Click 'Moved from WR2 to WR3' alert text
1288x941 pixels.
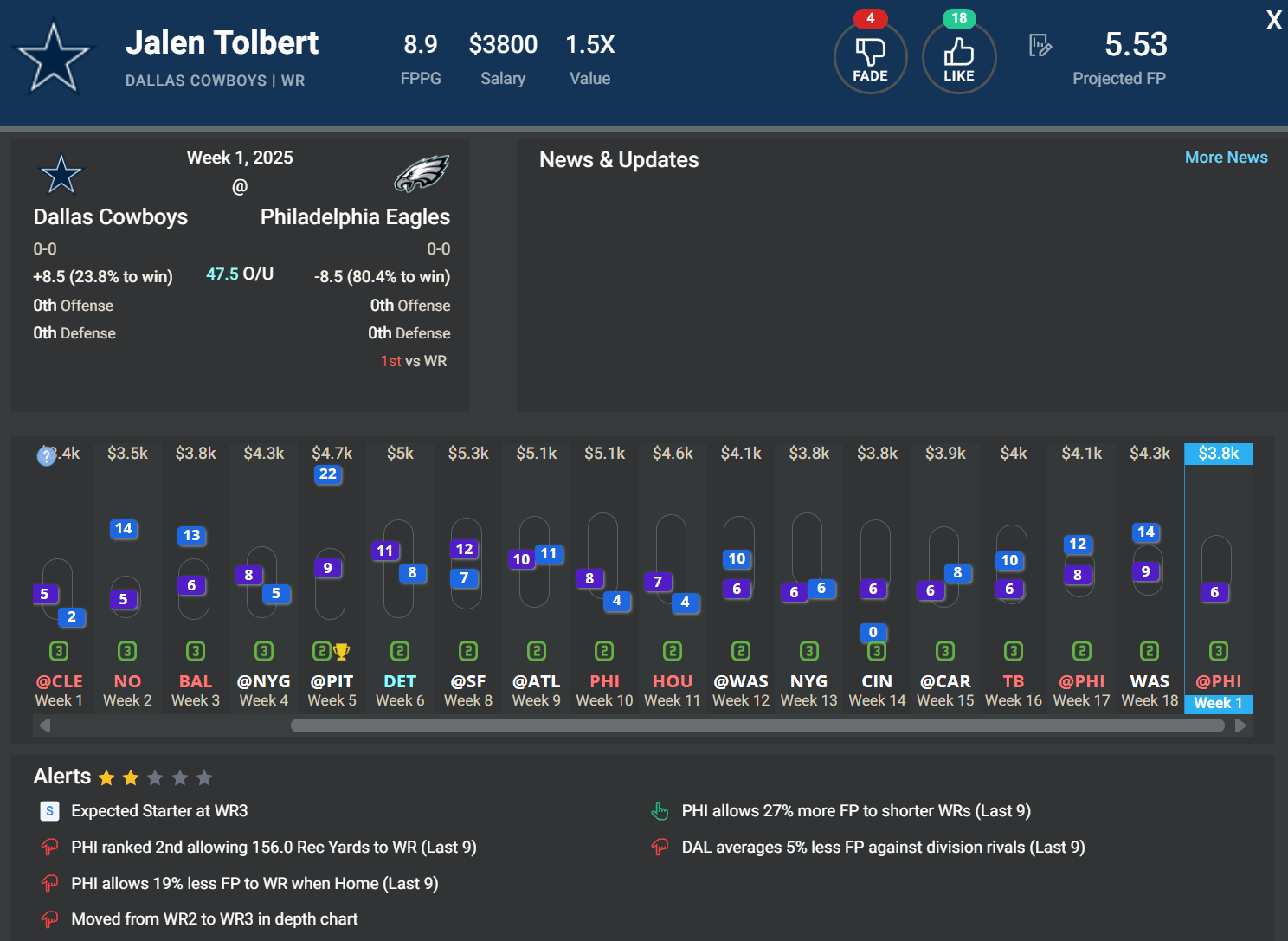point(215,919)
